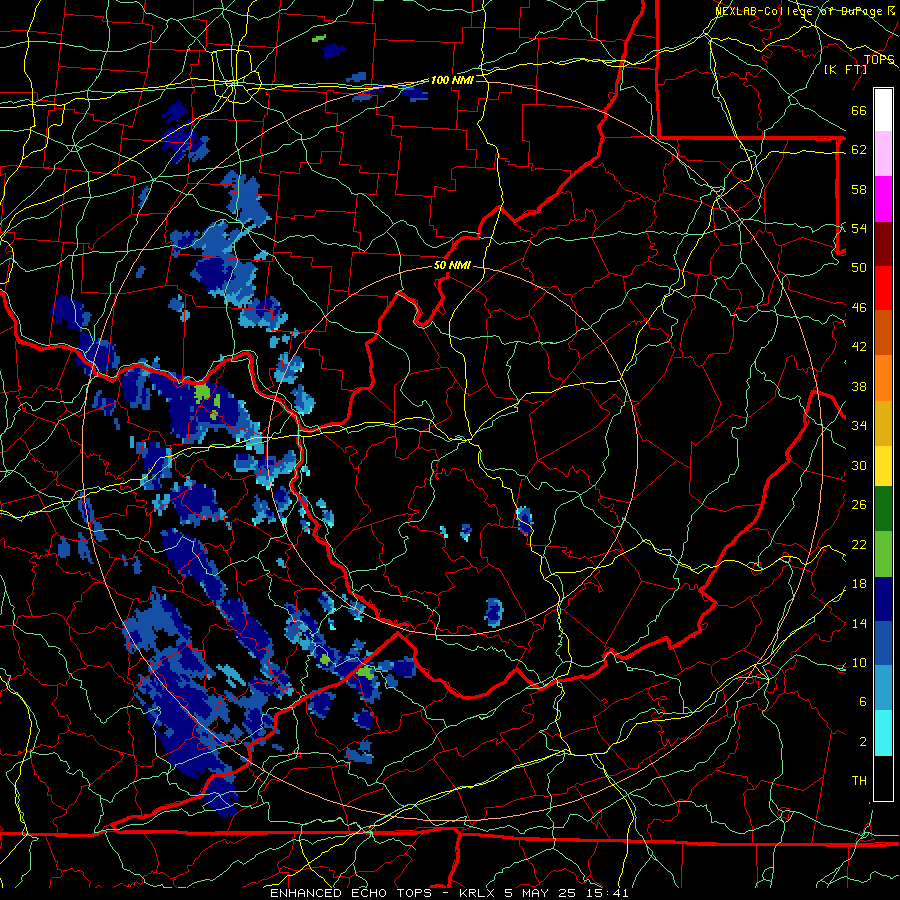The height and width of the screenshot is (900, 900).
Task: Click the '46' legend value
Action: (x=859, y=308)
